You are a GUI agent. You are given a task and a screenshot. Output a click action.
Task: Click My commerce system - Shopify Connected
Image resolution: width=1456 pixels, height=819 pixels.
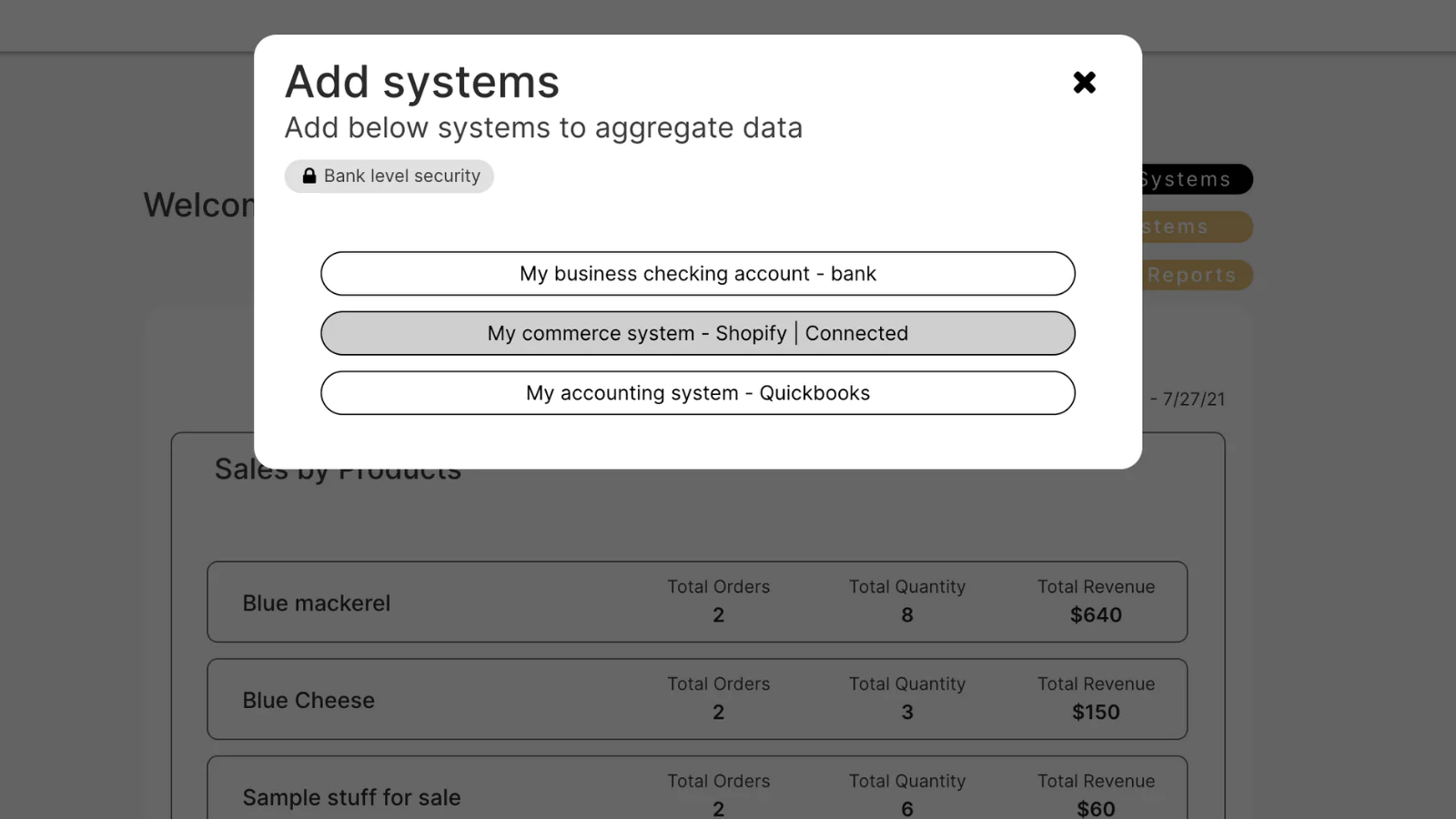coord(698,333)
